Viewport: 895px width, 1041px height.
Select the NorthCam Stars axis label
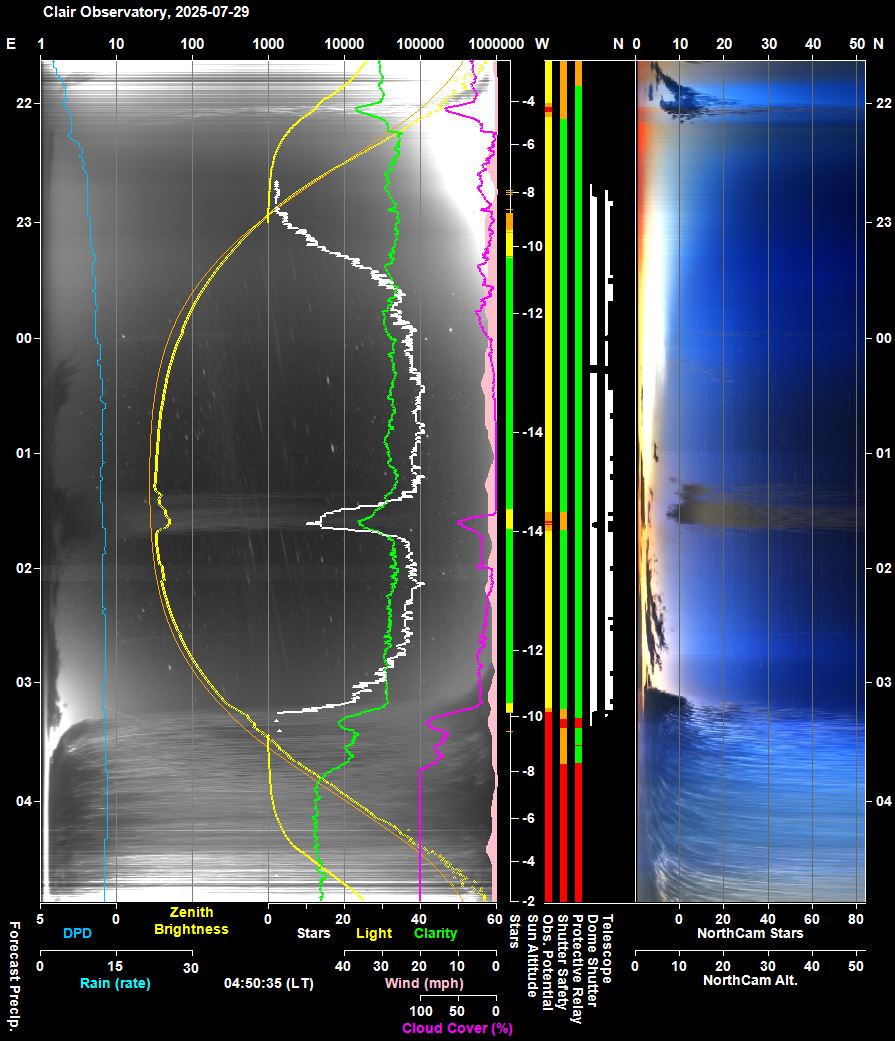click(x=750, y=933)
